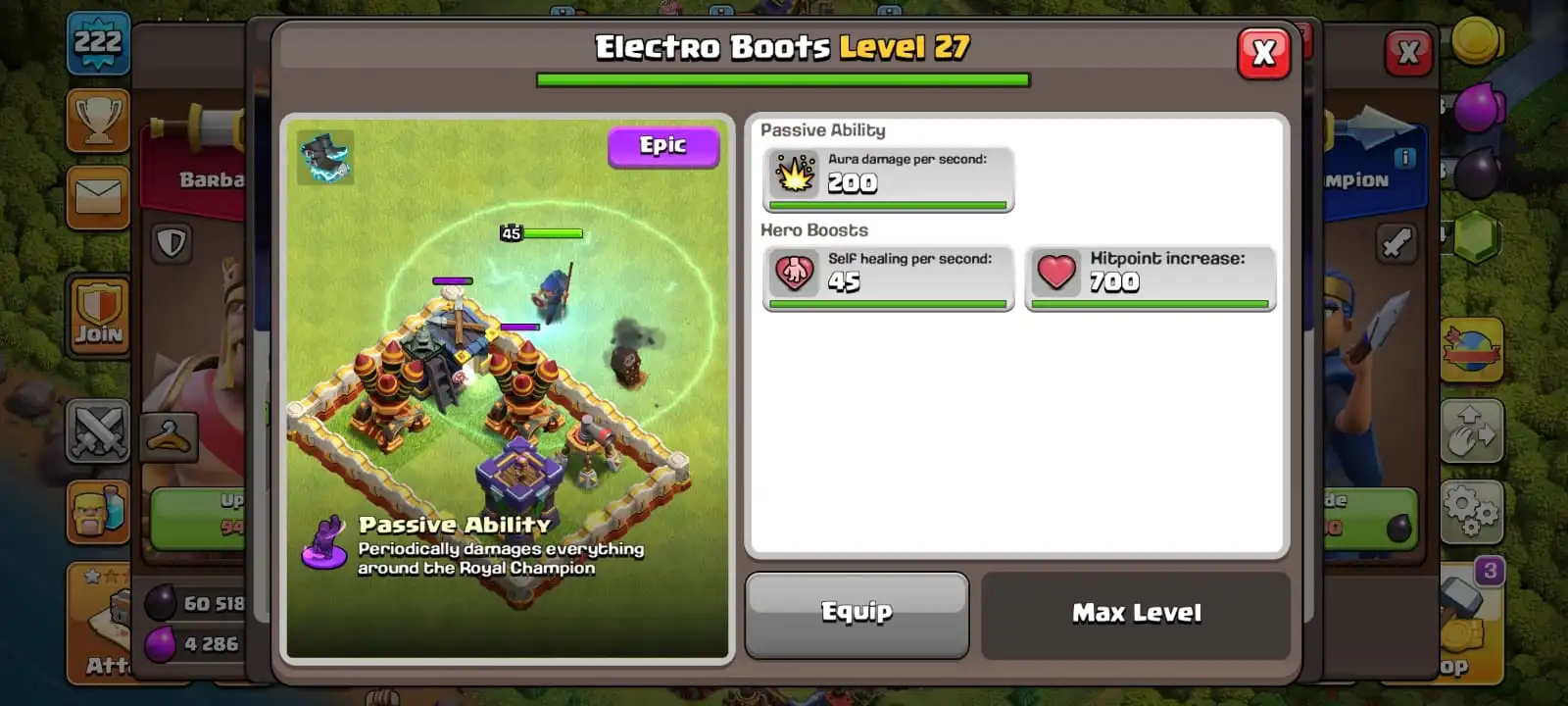Open the hero skin hanger icon

[x=169, y=437]
